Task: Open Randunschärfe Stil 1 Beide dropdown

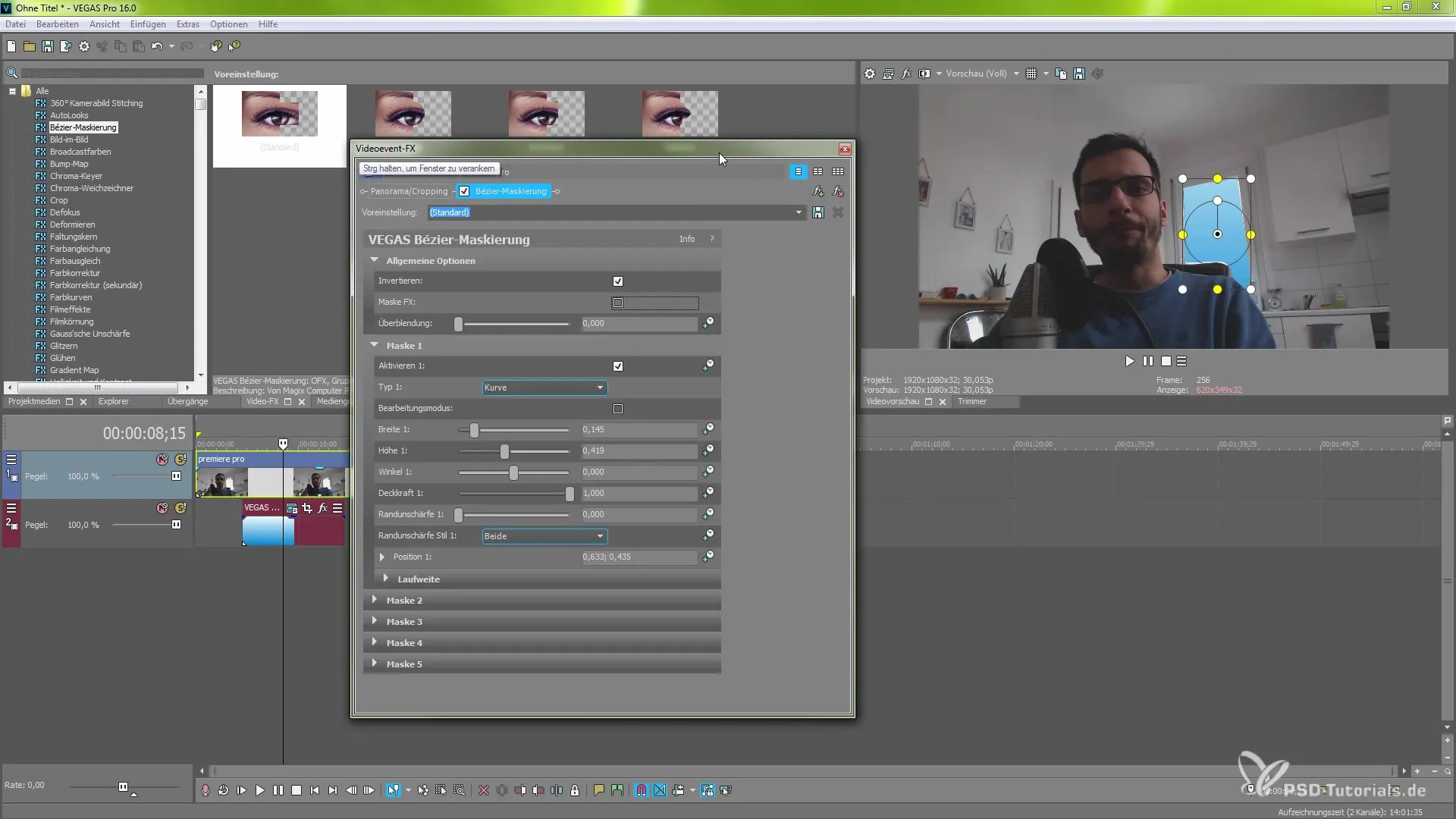Action: coord(544,536)
